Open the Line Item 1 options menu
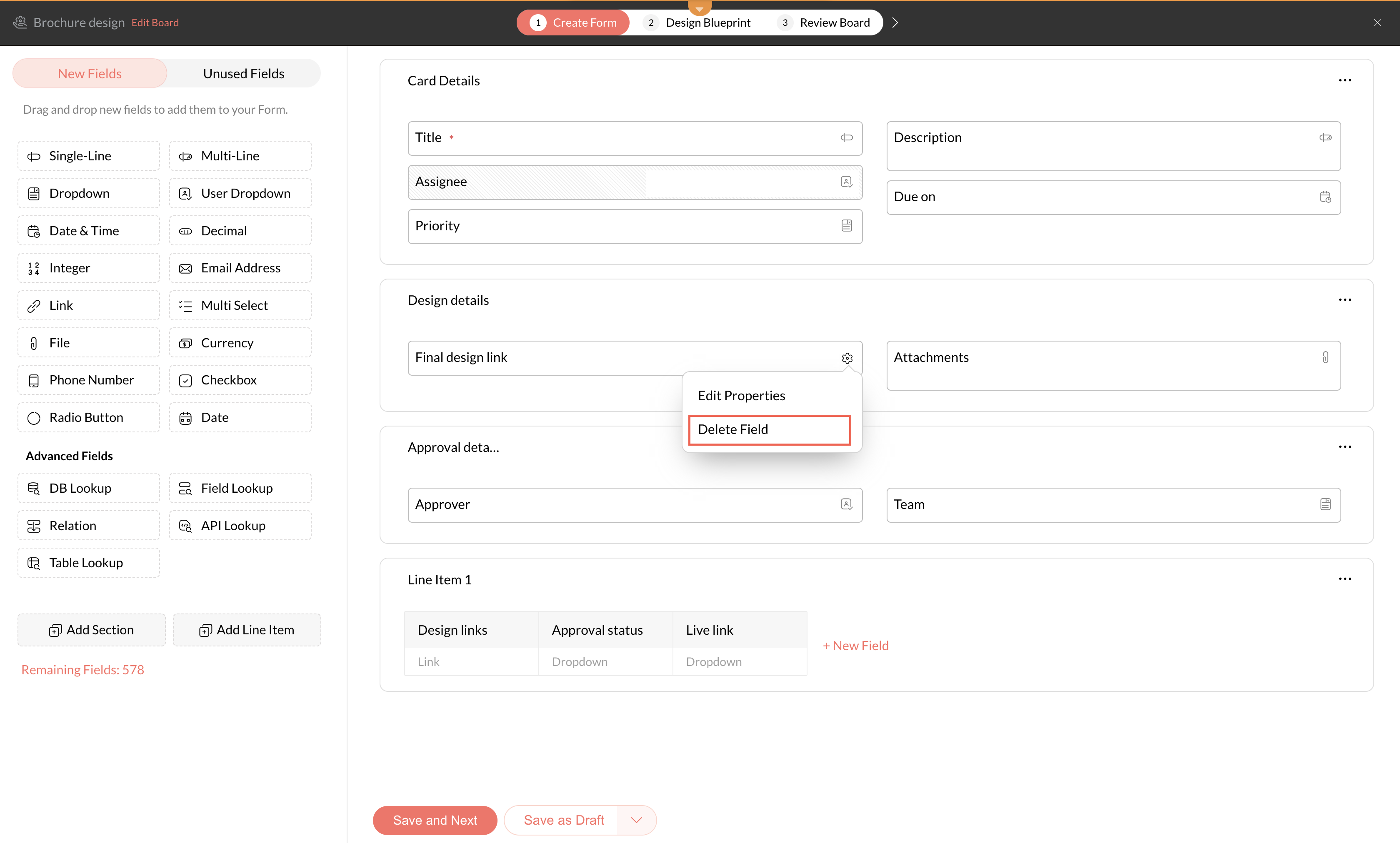The height and width of the screenshot is (843, 1400). pyautogui.click(x=1344, y=579)
